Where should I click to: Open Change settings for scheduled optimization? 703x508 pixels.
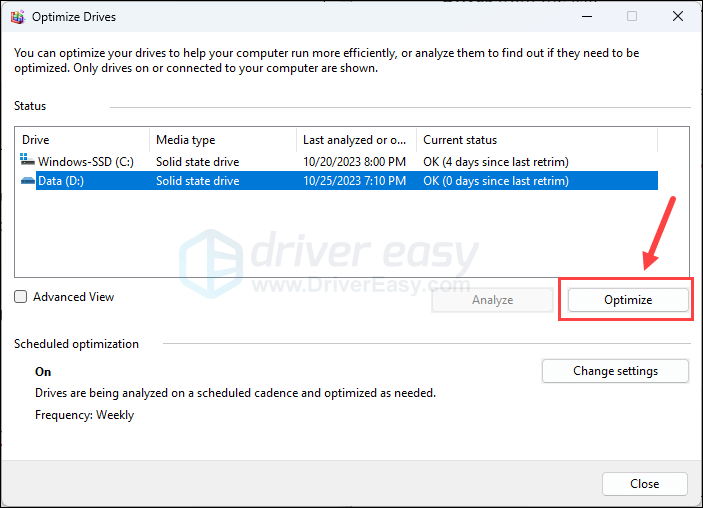pos(615,371)
